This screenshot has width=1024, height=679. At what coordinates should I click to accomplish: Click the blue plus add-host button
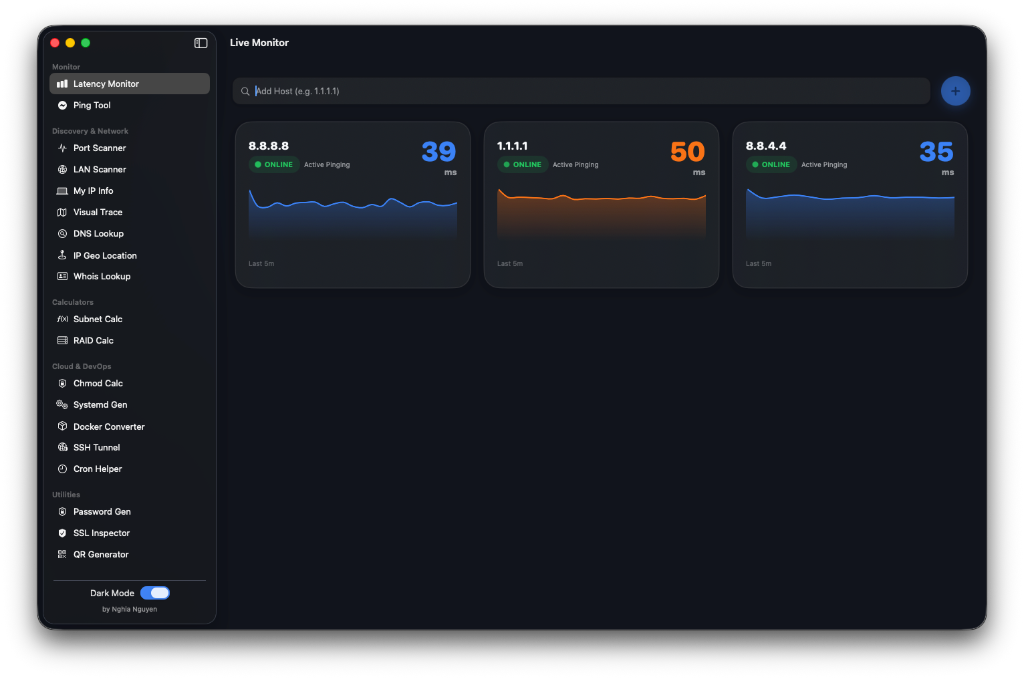click(955, 90)
